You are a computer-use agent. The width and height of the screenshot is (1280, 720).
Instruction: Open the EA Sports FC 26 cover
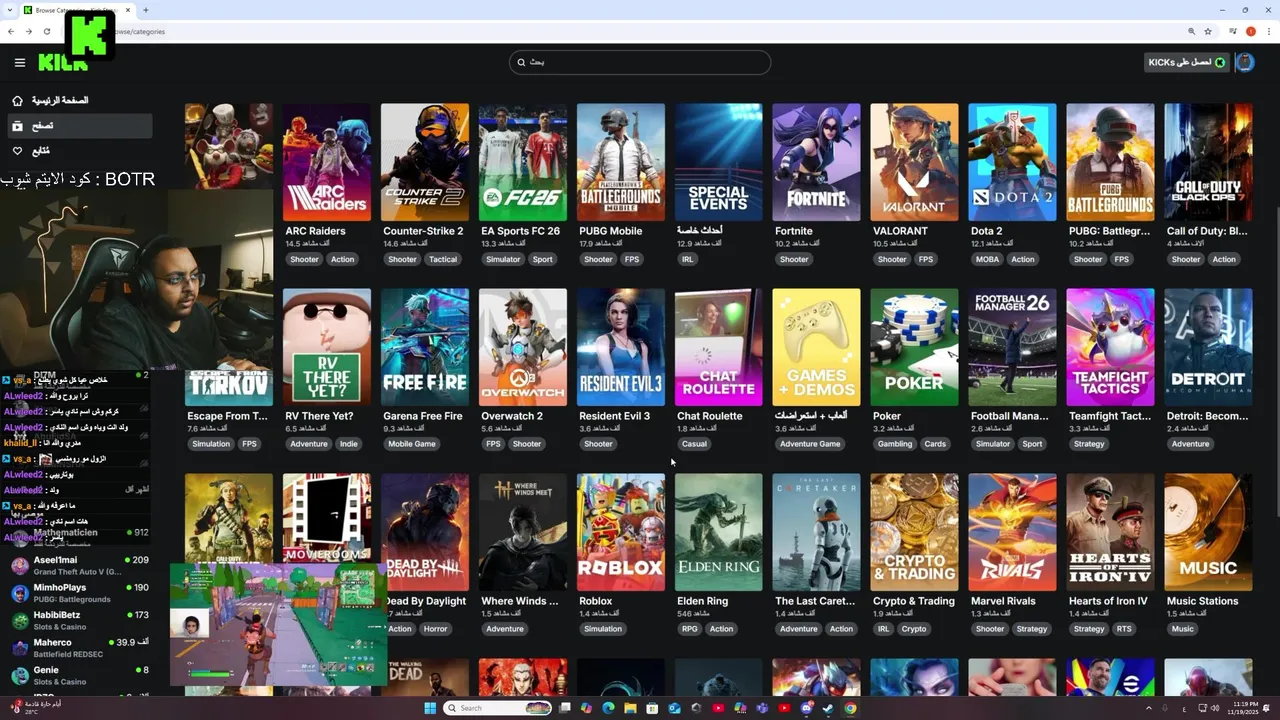523,162
